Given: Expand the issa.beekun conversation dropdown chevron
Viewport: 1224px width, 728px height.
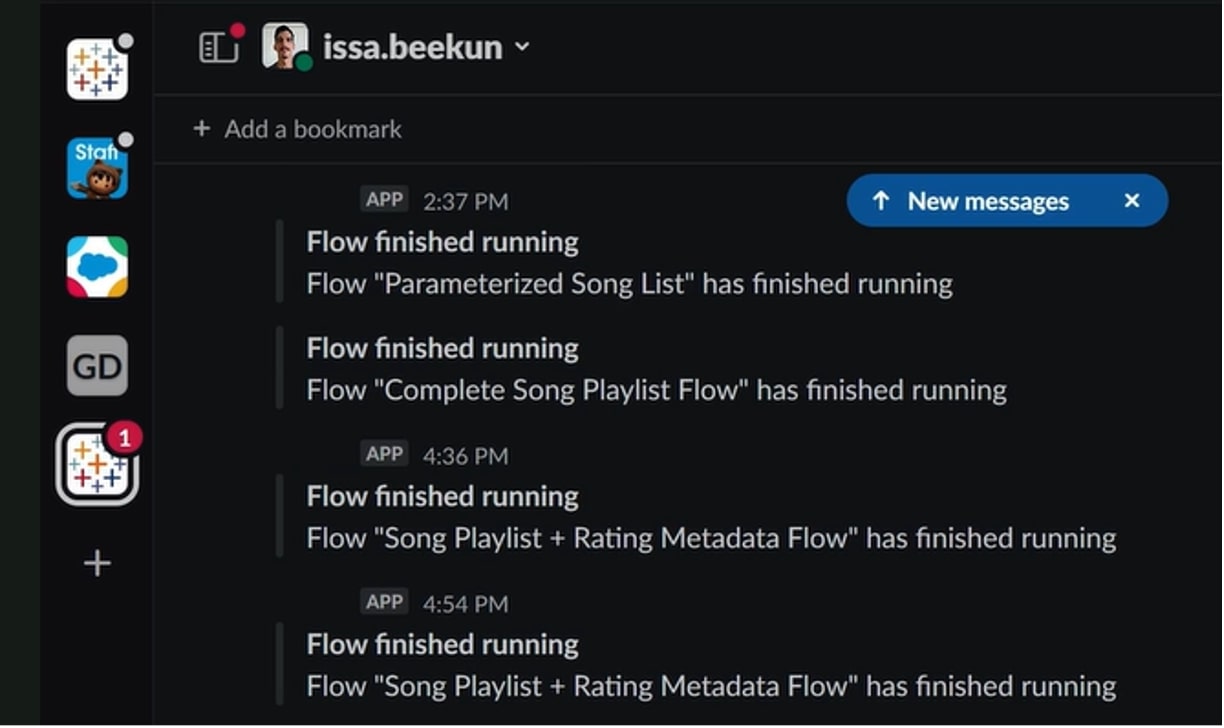Looking at the screenshot, I should coord(522,47).
